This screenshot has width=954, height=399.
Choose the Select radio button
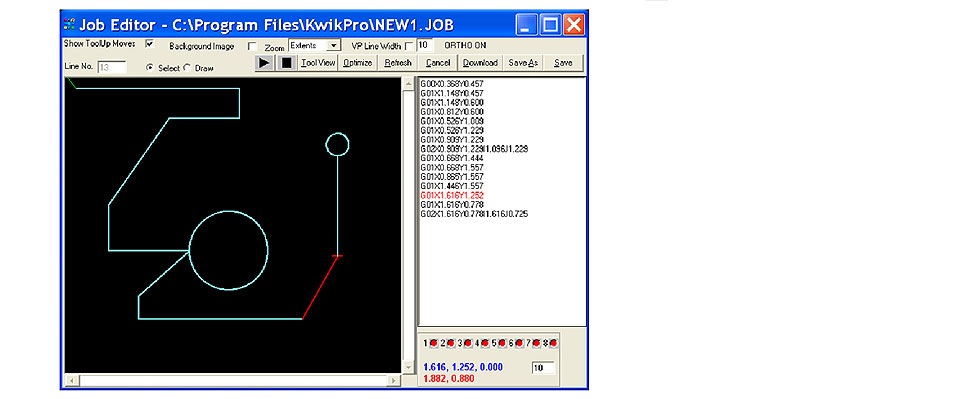[150, 68]
